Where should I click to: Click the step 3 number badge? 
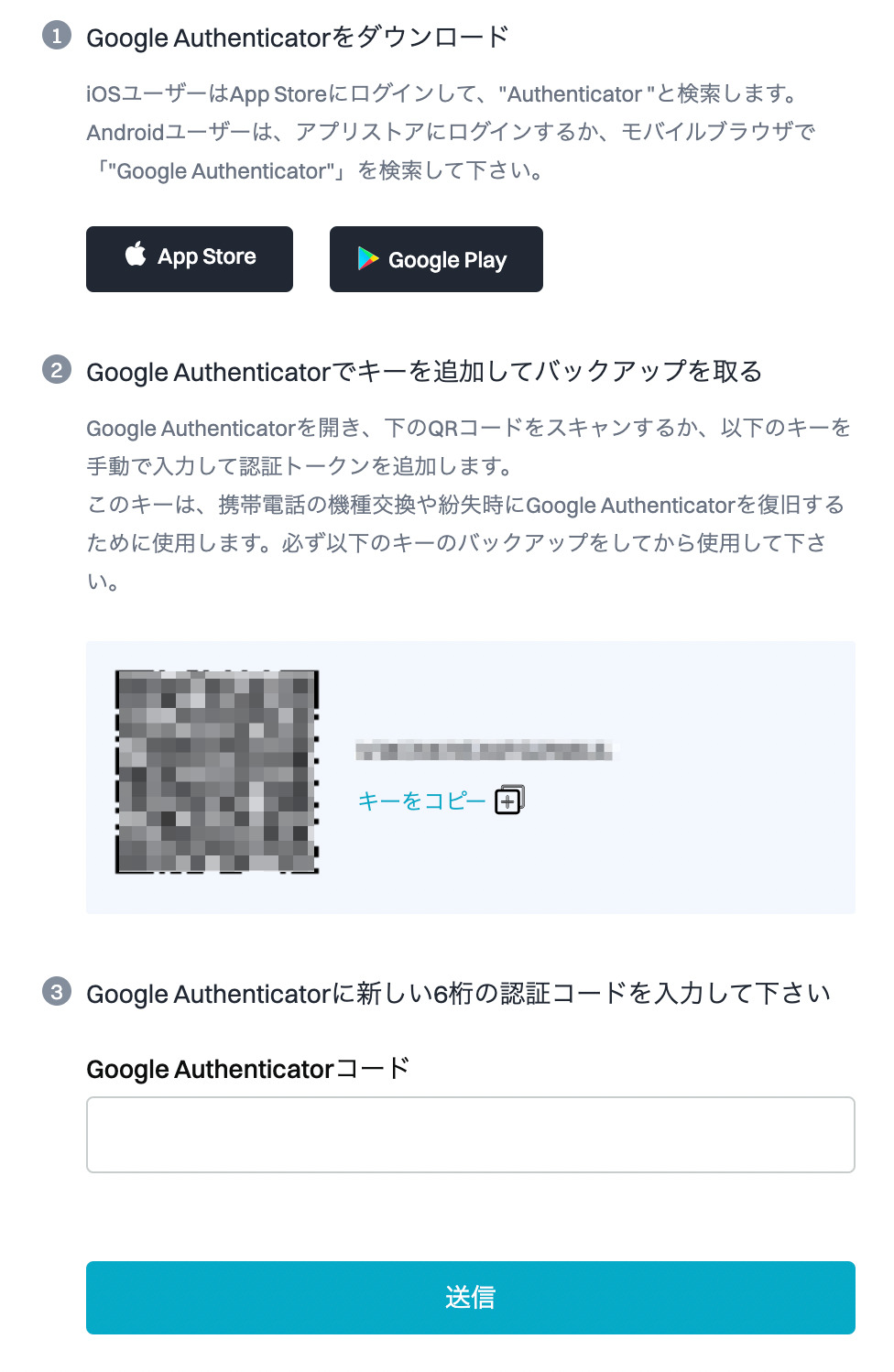coord(57,992)
